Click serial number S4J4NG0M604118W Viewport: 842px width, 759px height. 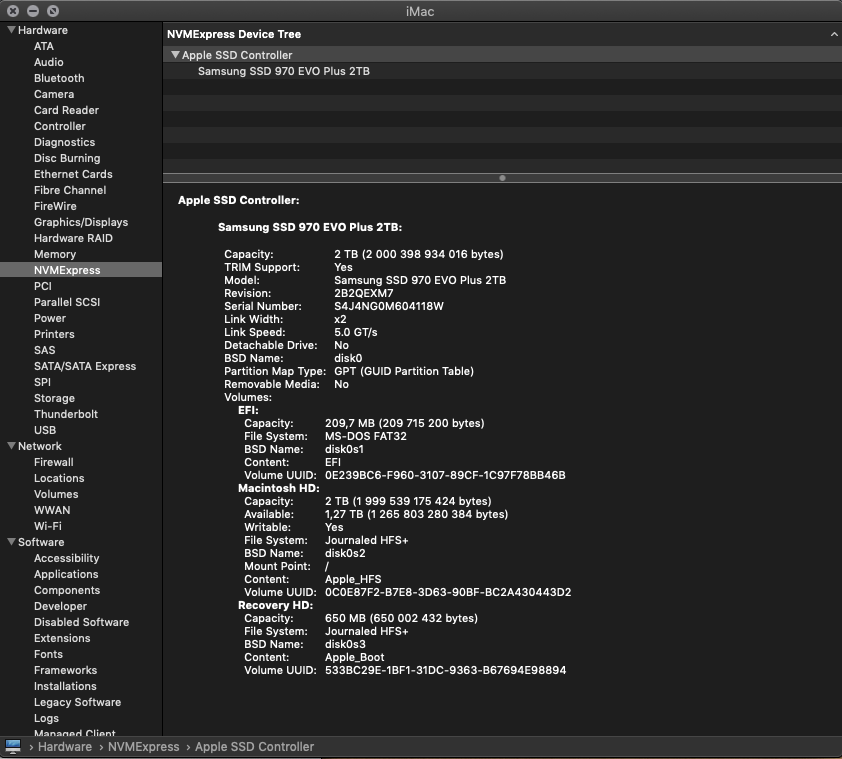point(389,306)
